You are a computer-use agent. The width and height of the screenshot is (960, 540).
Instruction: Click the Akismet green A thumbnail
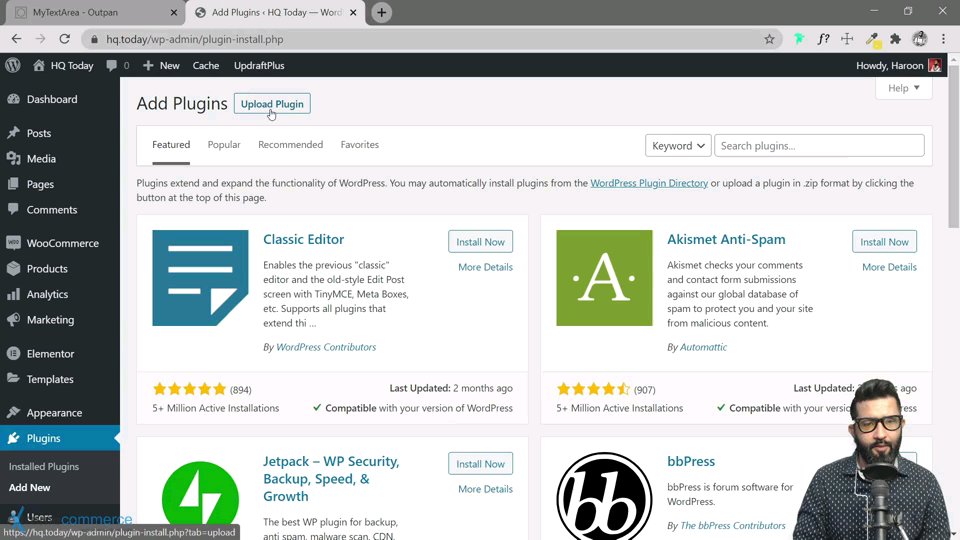(x=604, y=278)
